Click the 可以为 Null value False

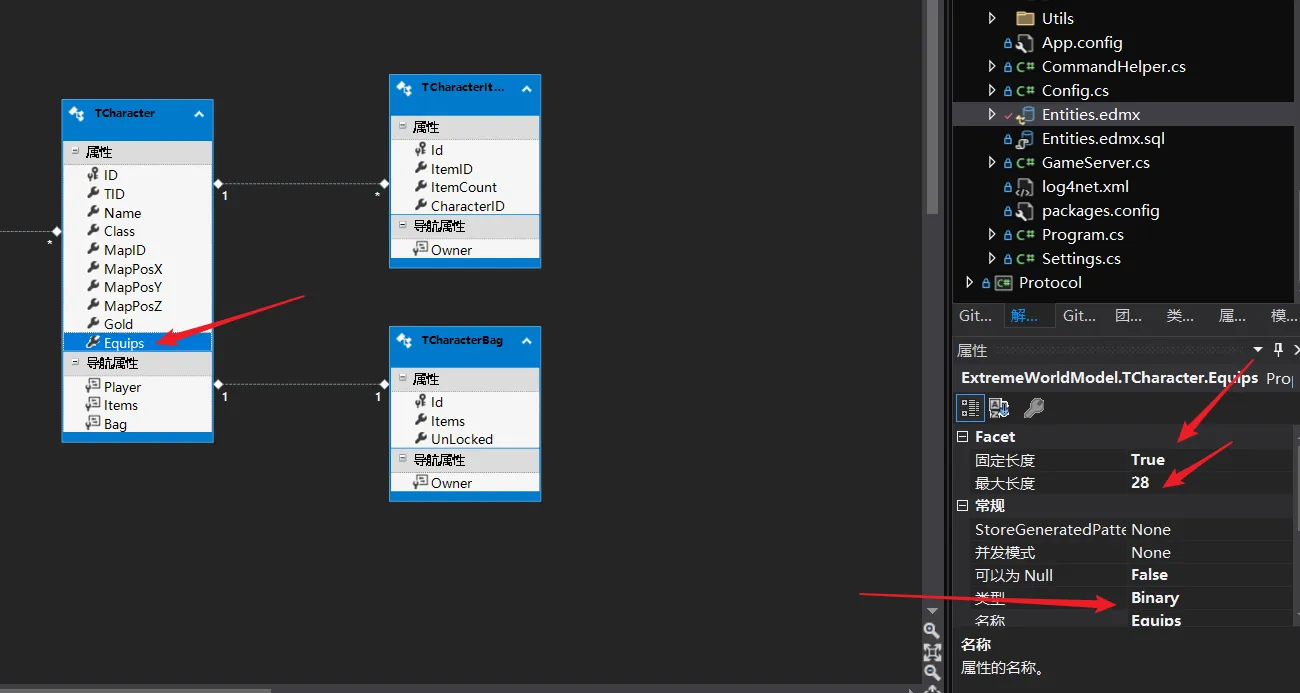(1149, 575)
